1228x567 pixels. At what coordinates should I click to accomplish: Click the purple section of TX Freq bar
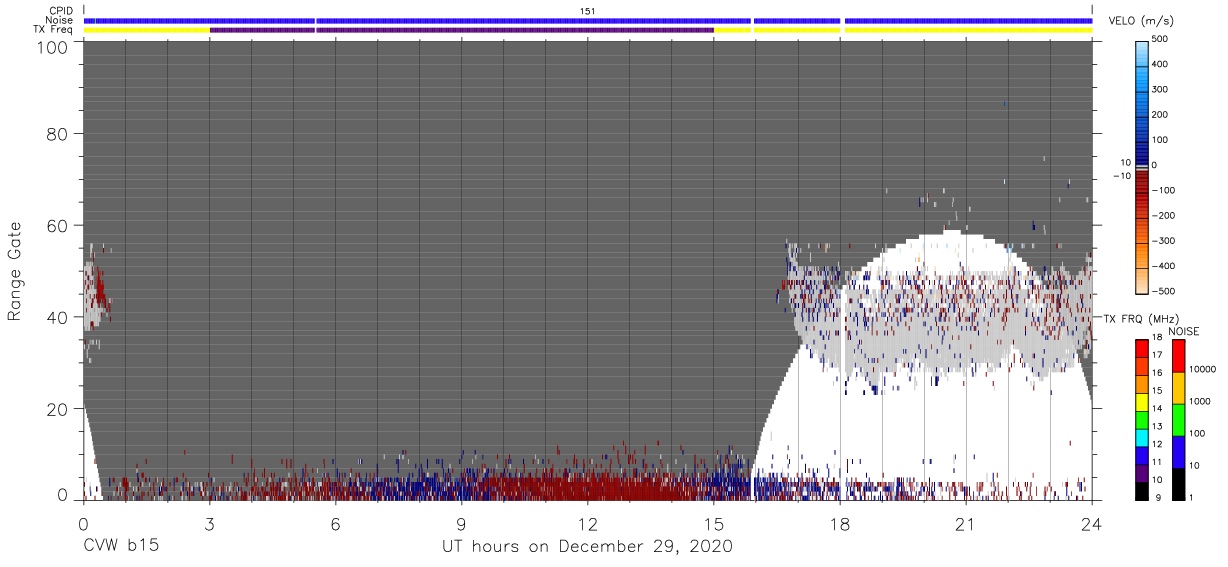[462, 30]
